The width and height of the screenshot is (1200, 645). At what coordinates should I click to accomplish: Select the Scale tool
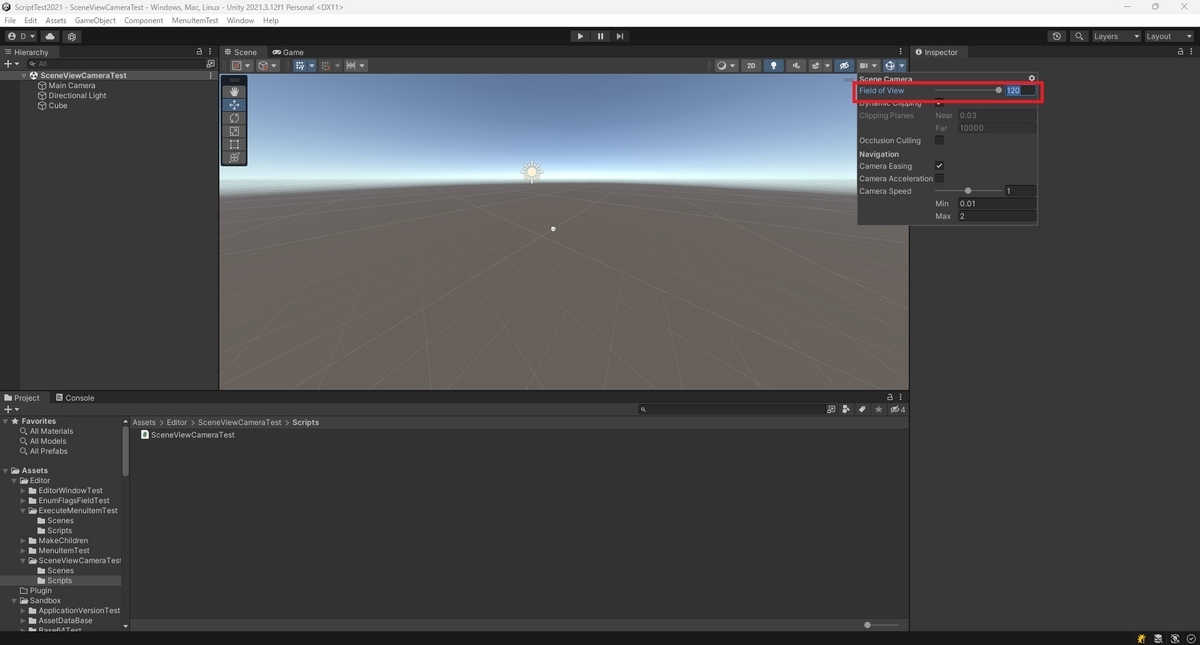234,131
